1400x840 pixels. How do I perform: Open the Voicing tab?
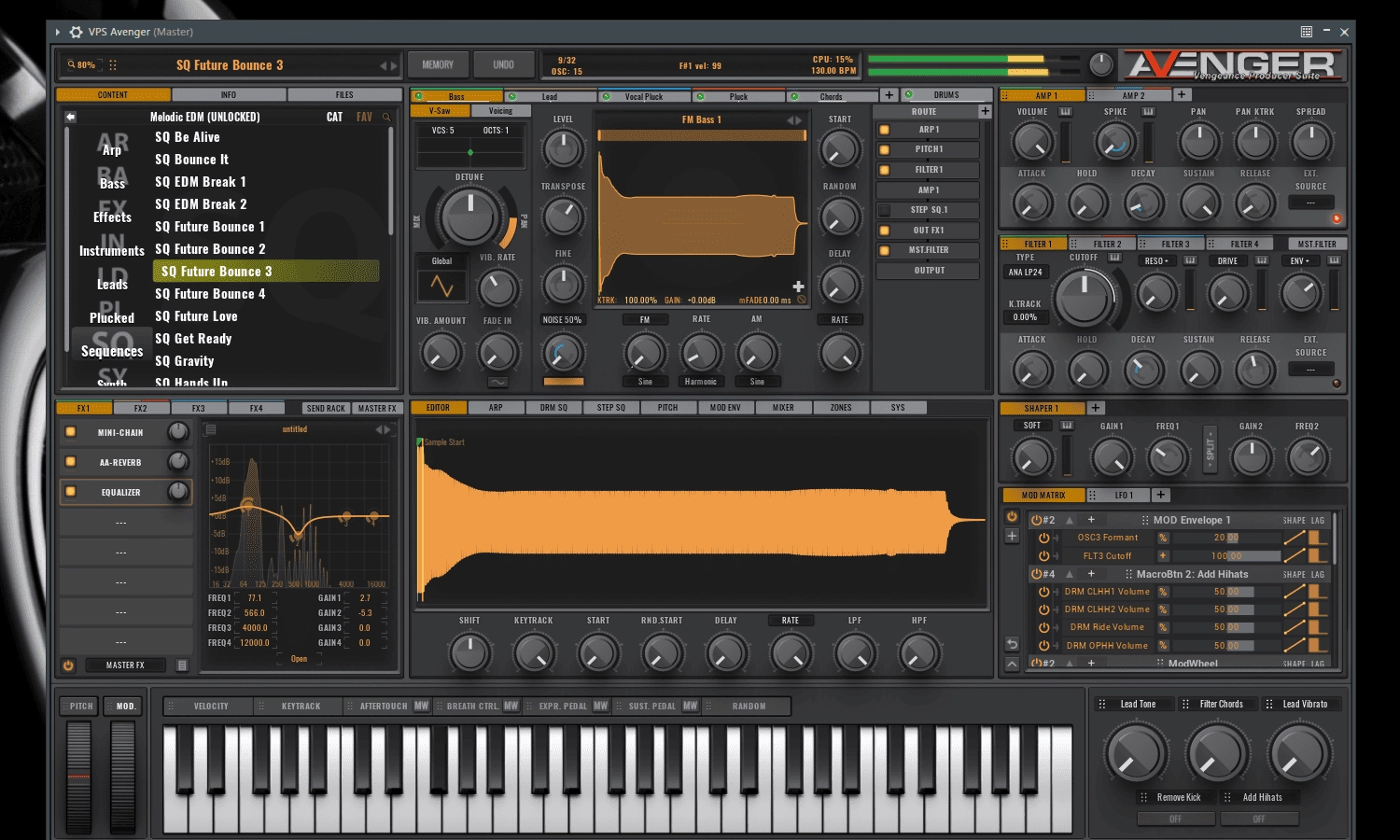[x=501, y=111]
